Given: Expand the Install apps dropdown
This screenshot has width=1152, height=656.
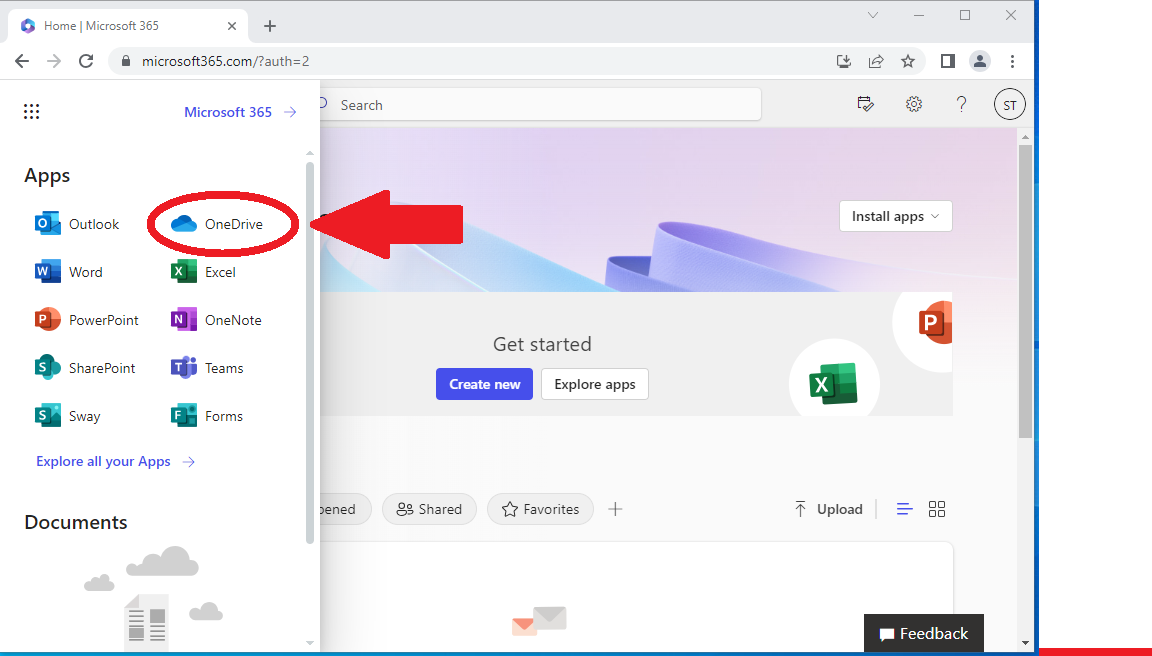Looking at the screenshot, I should 896,216.
